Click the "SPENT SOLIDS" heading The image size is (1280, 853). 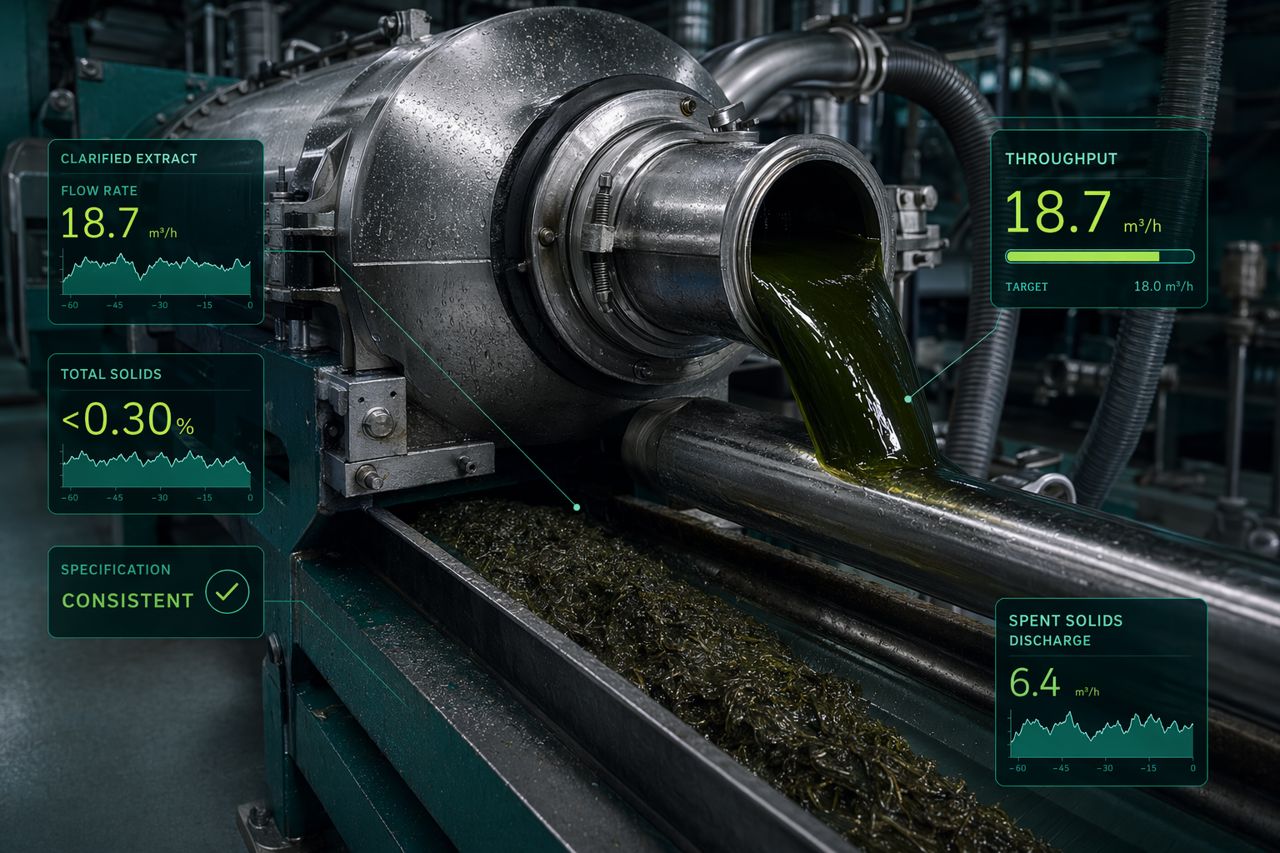click(1065, 621)
